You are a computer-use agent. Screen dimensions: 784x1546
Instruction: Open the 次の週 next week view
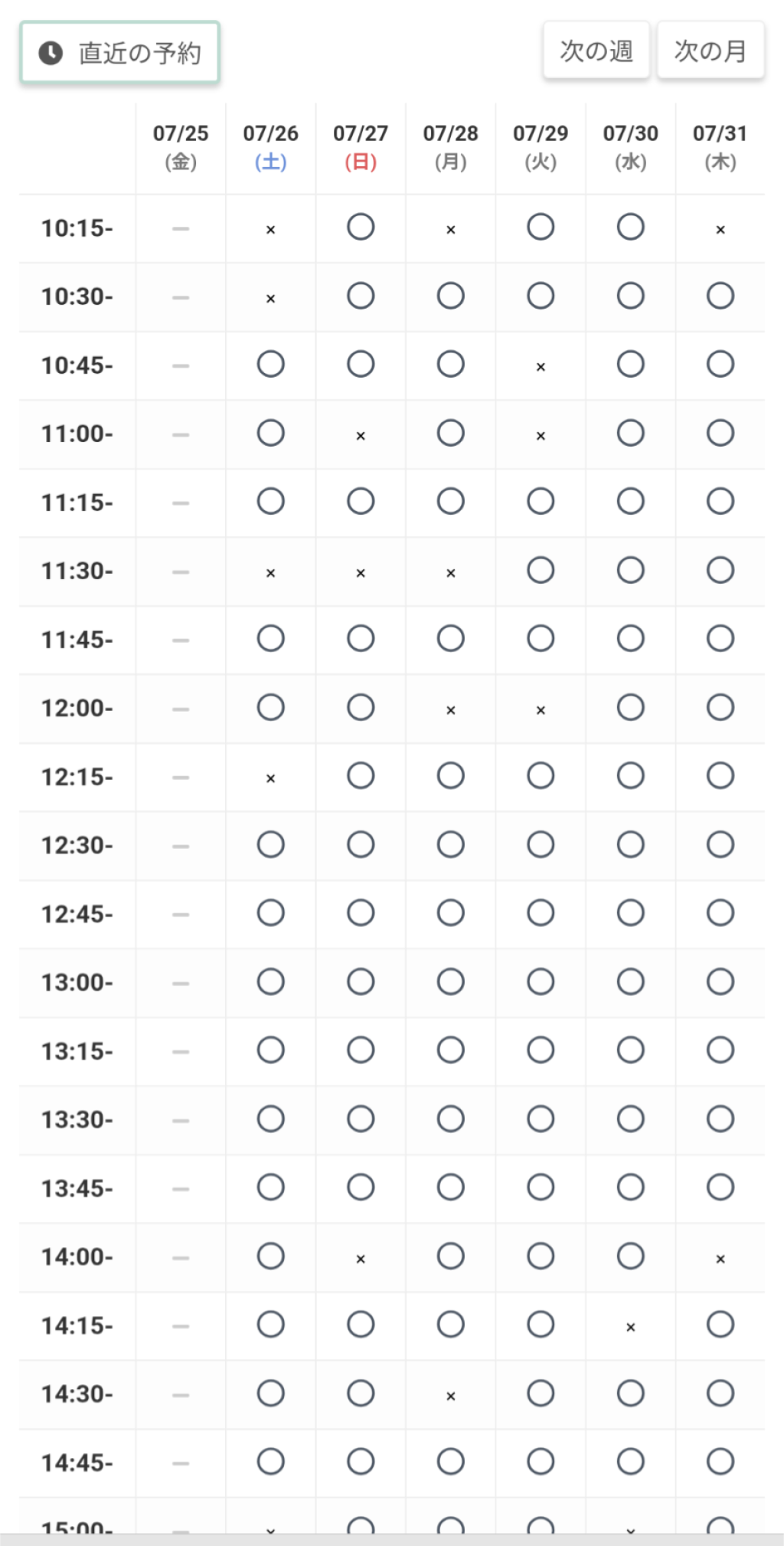(596, 51)
